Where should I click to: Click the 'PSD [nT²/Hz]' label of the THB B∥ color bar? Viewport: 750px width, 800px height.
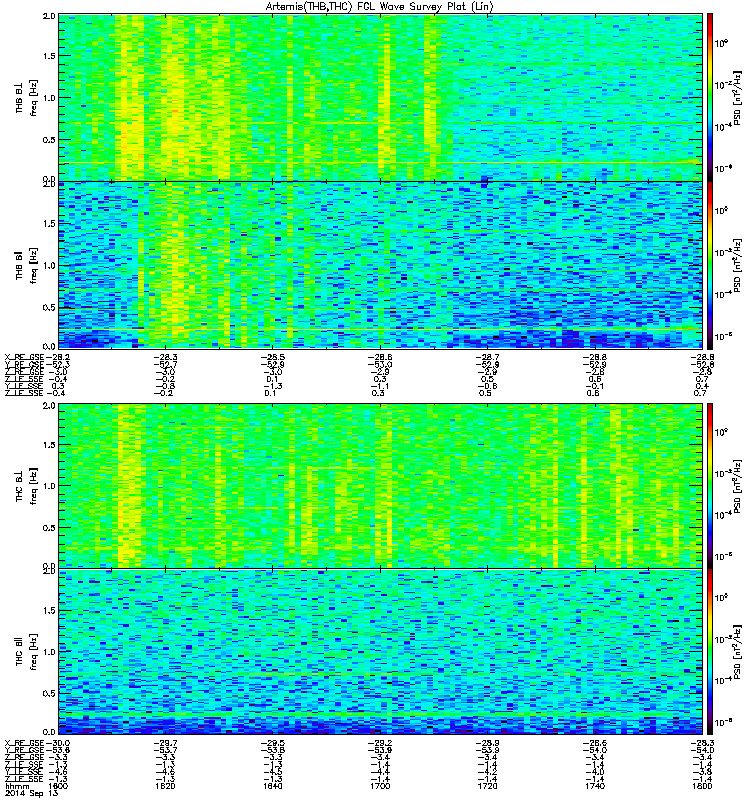click(738, 265)
